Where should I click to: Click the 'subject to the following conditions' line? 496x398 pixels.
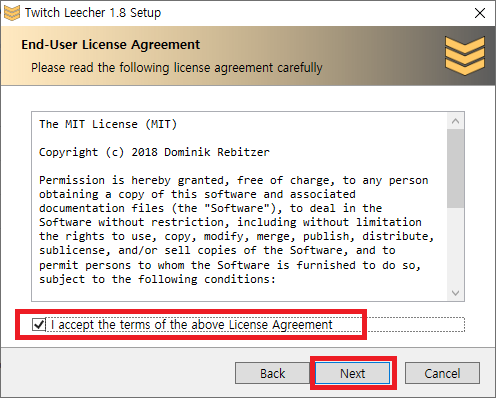coord(157,279)
